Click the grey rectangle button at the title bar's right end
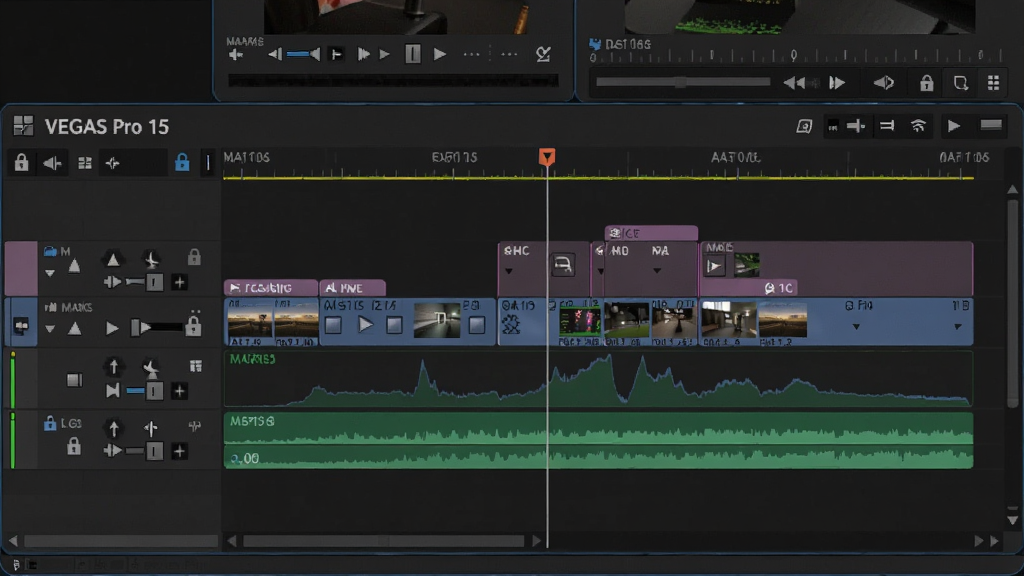Screen dimensions: 1024x576 991,125
